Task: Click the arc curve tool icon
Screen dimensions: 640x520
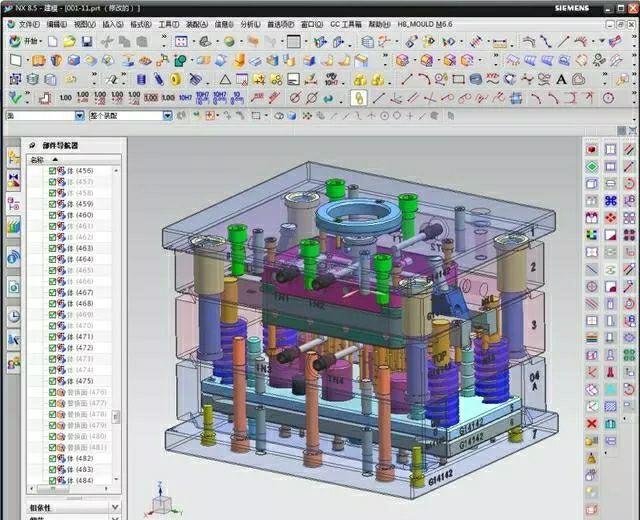Action: (424, 79)
